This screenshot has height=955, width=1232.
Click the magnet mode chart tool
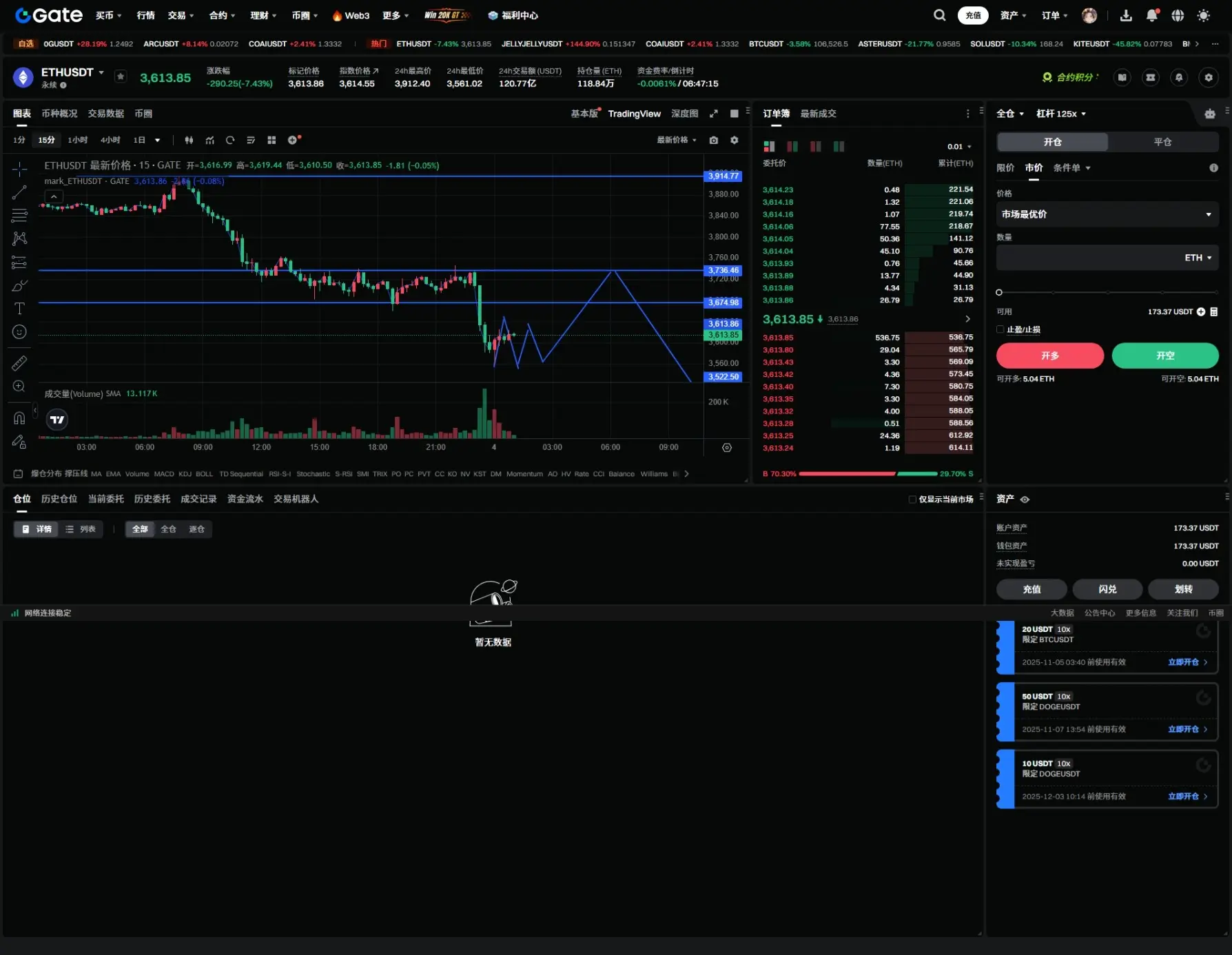point(19,418)
